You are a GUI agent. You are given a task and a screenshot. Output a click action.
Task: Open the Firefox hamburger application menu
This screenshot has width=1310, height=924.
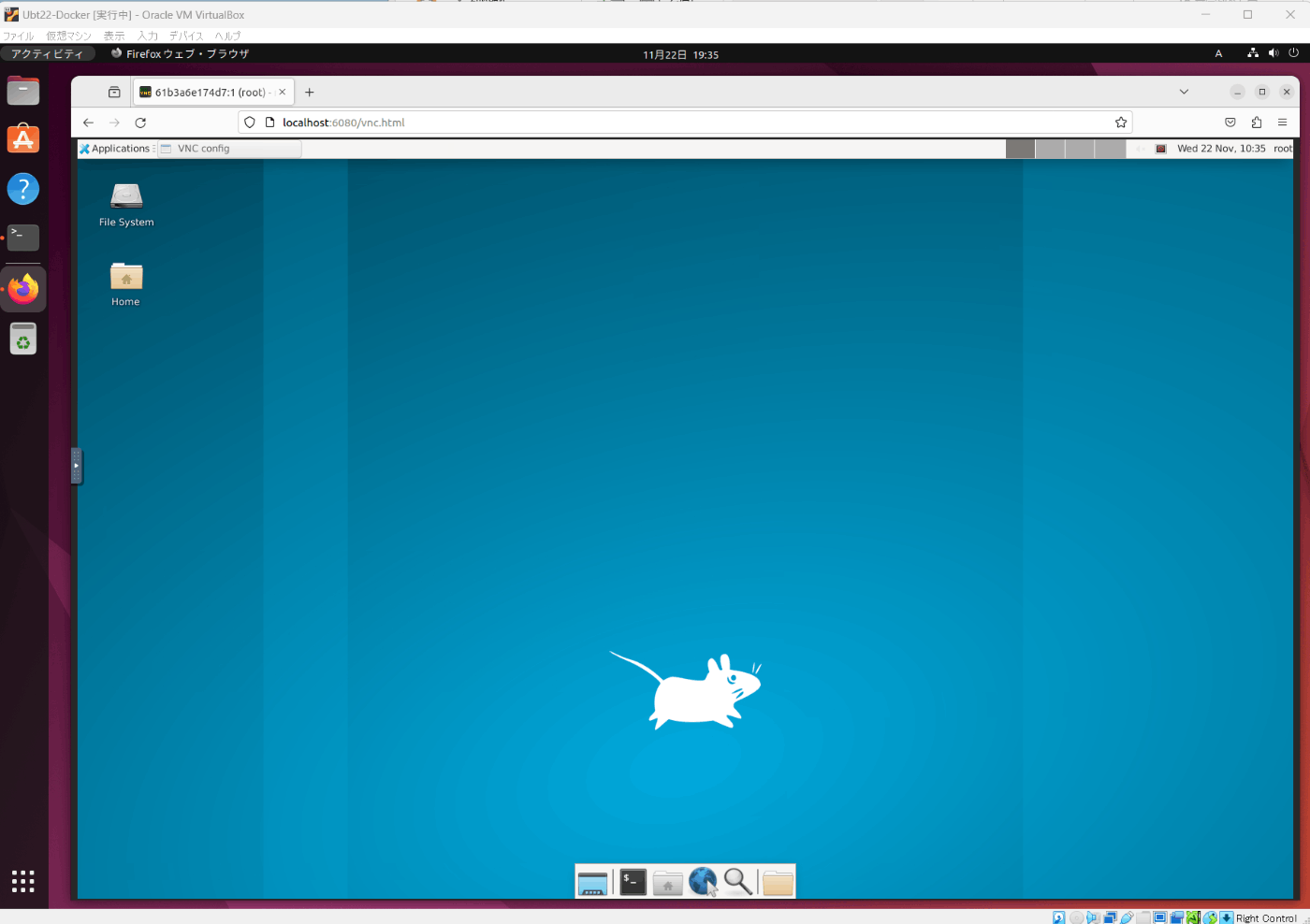point(1283,123)
